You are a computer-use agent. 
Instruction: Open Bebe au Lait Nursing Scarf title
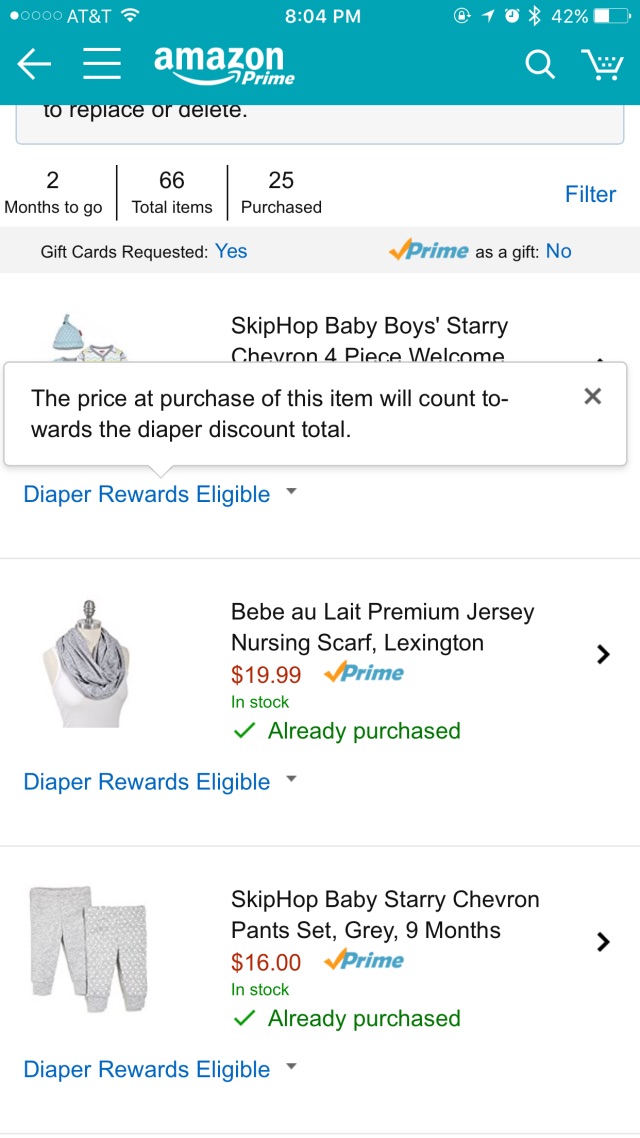pyautogui.click(x=382, y=627)
